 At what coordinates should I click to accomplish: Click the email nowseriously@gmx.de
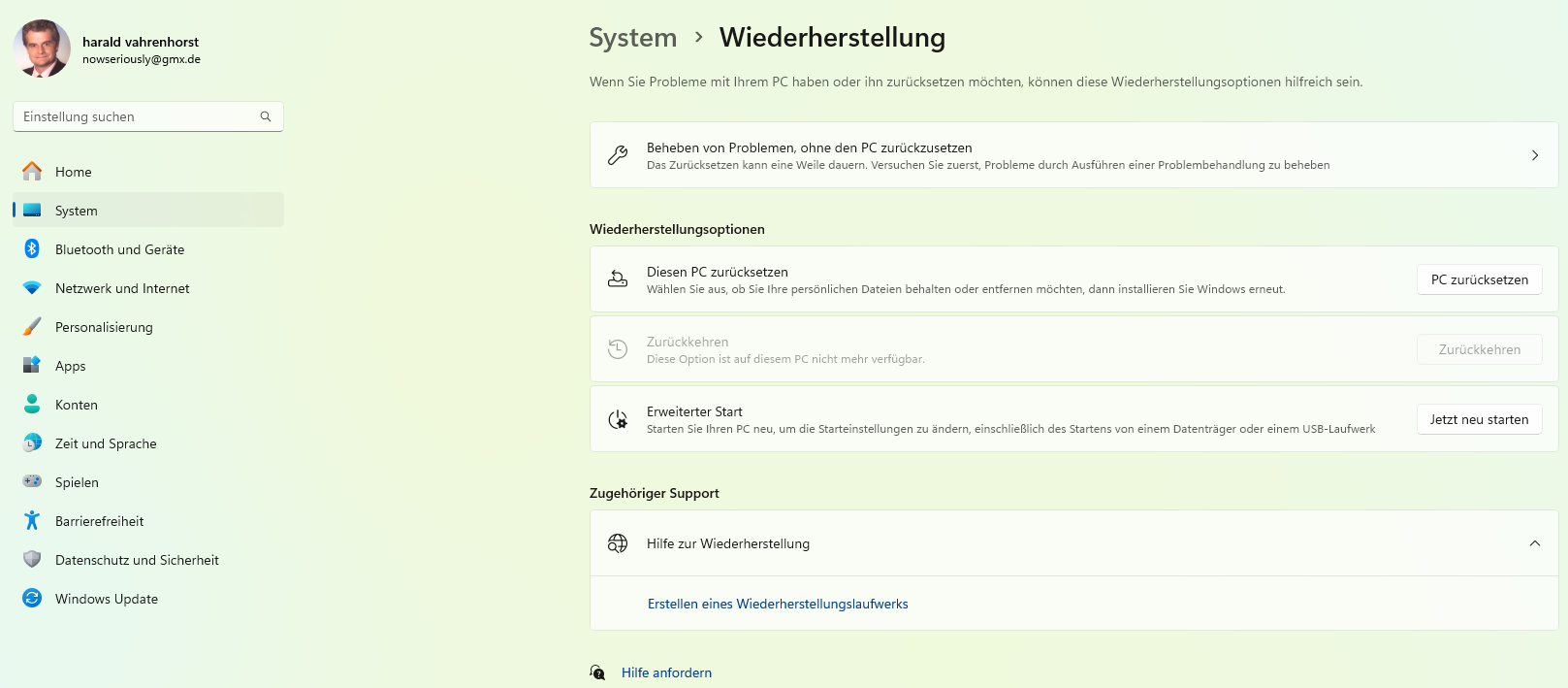[142, 59]
